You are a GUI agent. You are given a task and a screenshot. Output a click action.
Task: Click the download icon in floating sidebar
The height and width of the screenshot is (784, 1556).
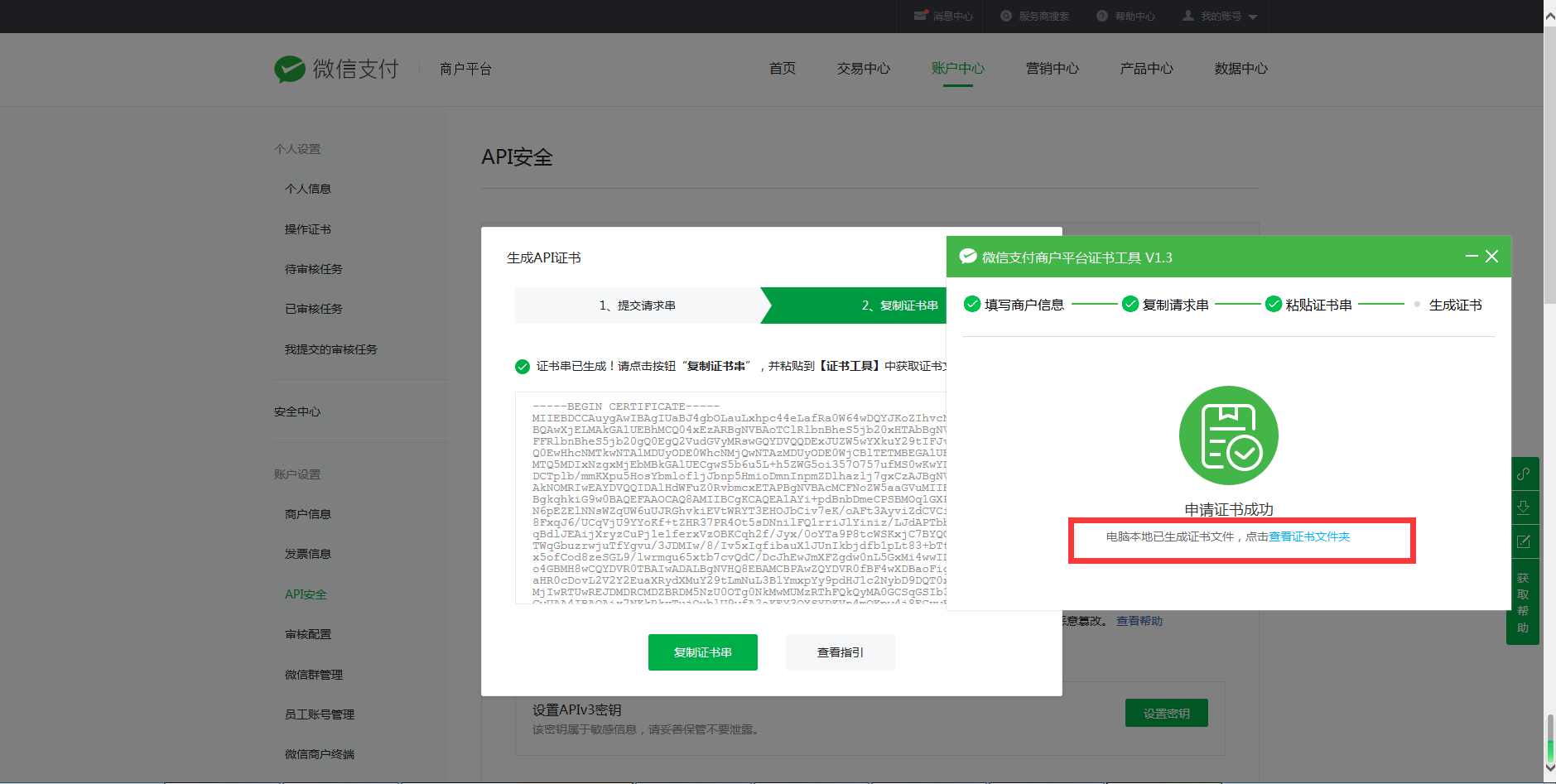point(1523,507)
